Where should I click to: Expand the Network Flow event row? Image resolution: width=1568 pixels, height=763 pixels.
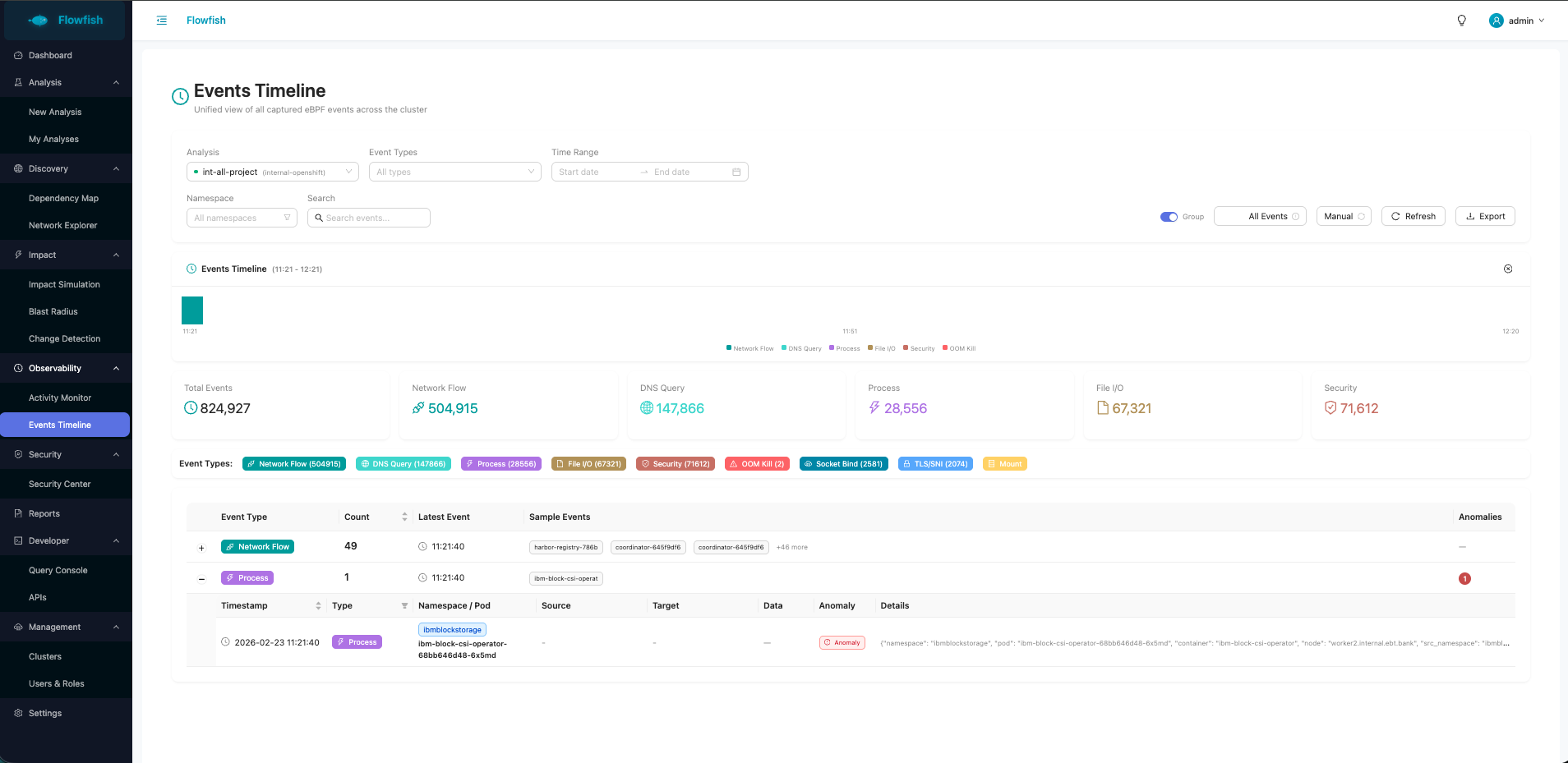point(201,548)
